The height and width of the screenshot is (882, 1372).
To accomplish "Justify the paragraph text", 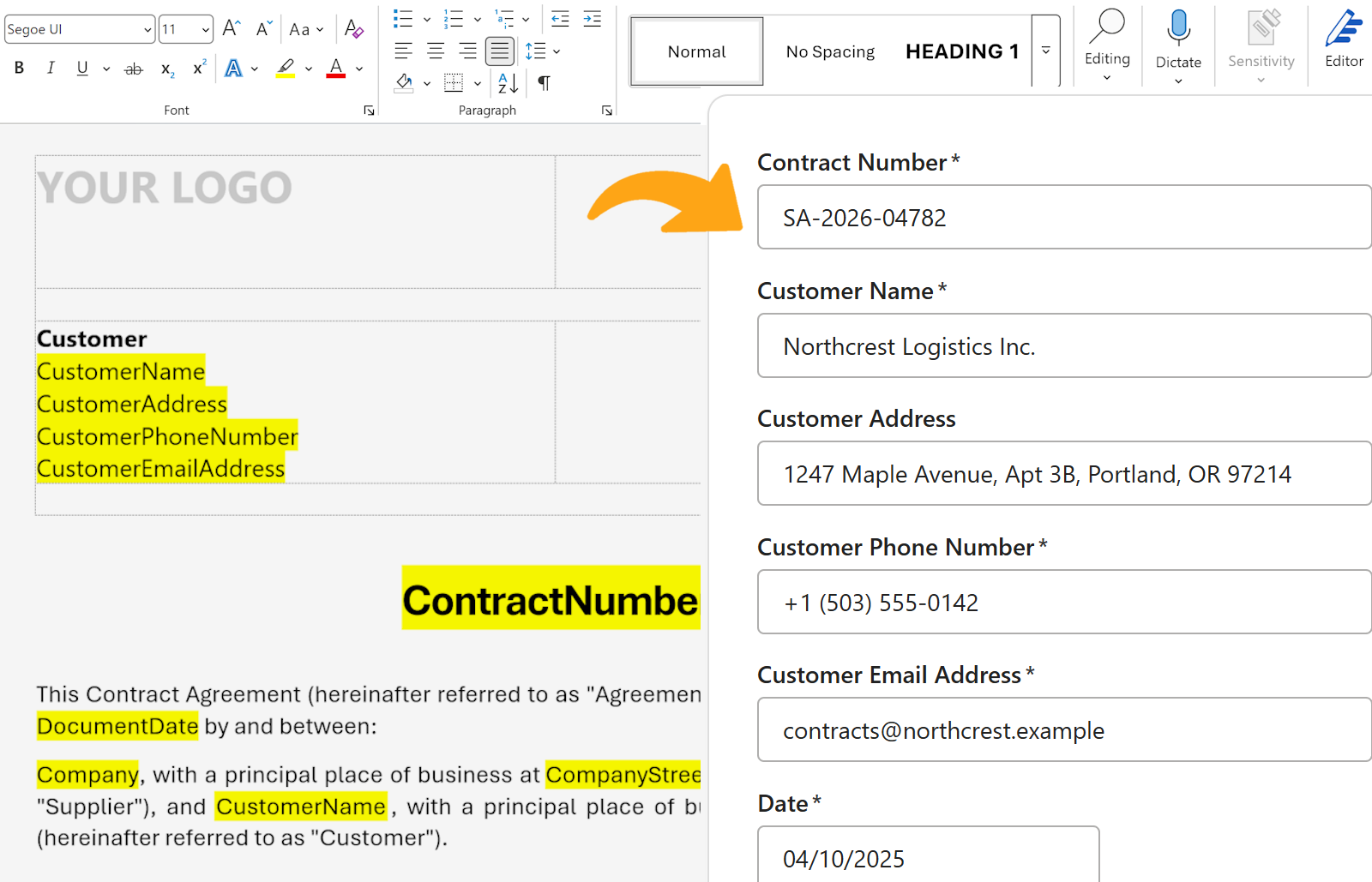I will pyautogui.click(x=500, y=51).
